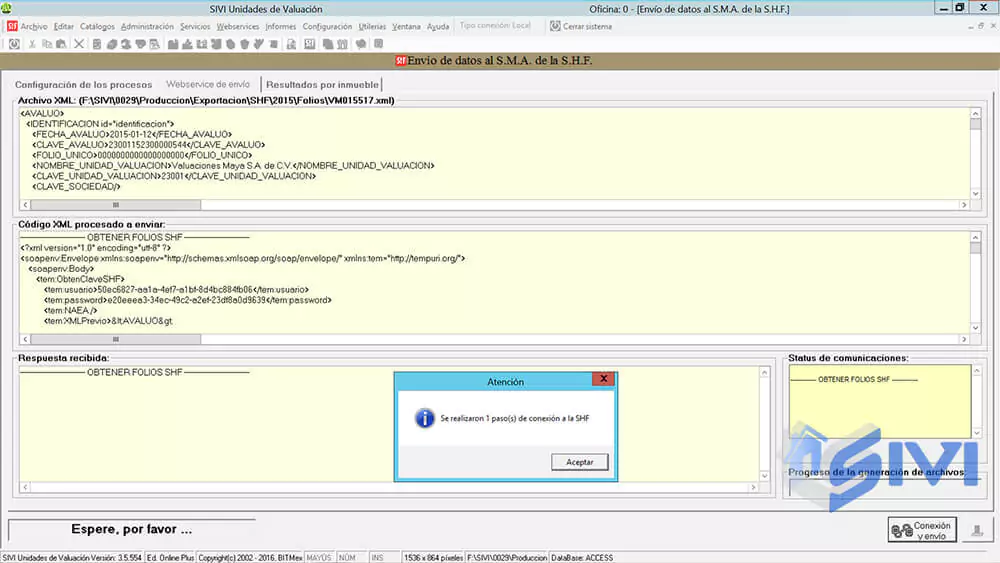The width and height of the screenshot is (1000, 563).
Task: Click the copy icon in the toolbar
Action: click(x=47, y=44)
